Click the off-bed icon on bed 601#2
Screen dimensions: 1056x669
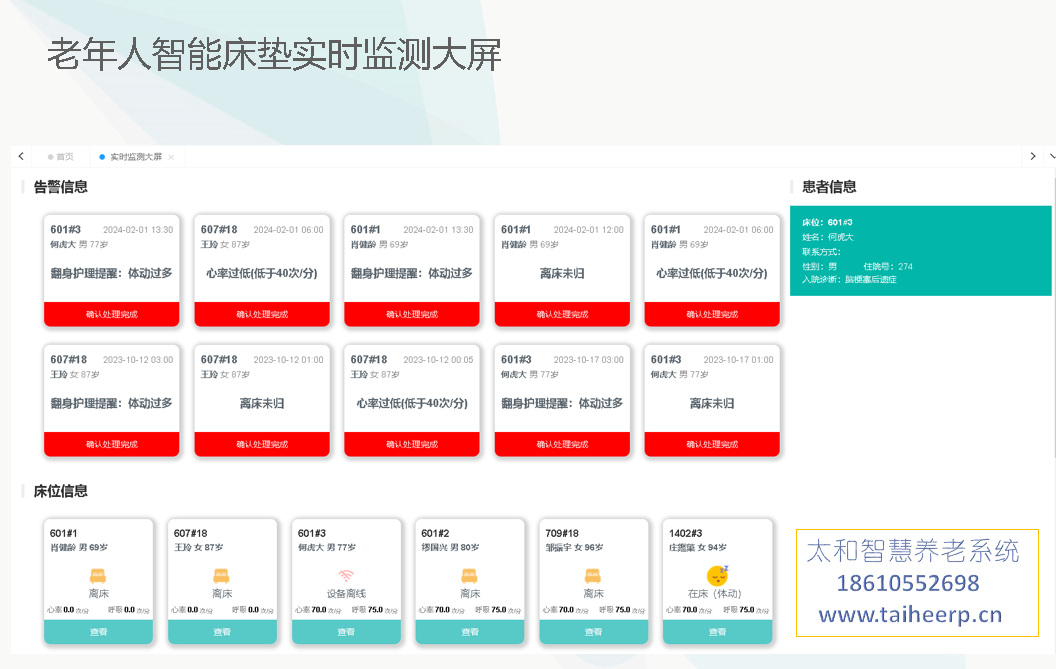click(x=469, y=576)
